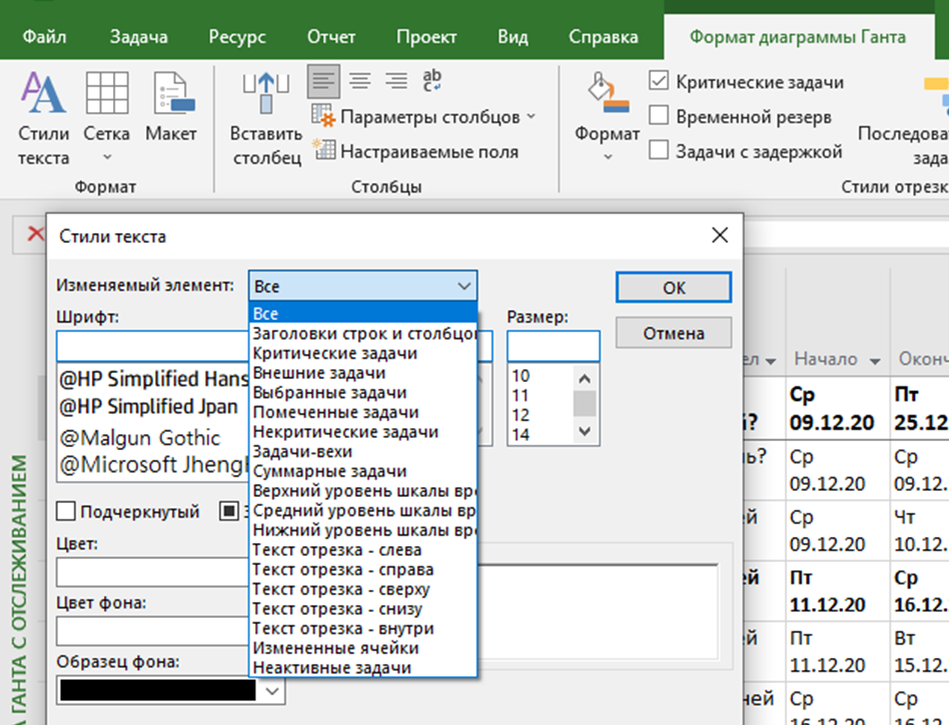Screen dimensions: 949x725
Task: Click the Размер size input field
Action: (x=553, y=346)
